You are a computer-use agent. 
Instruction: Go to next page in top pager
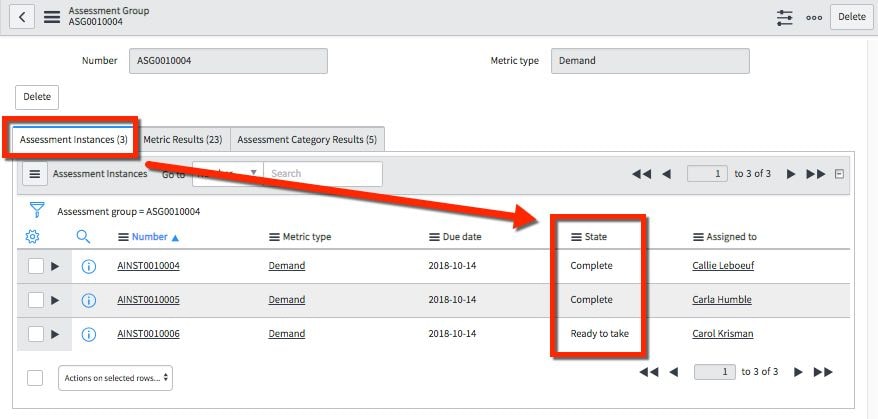[x=791, y=174]
